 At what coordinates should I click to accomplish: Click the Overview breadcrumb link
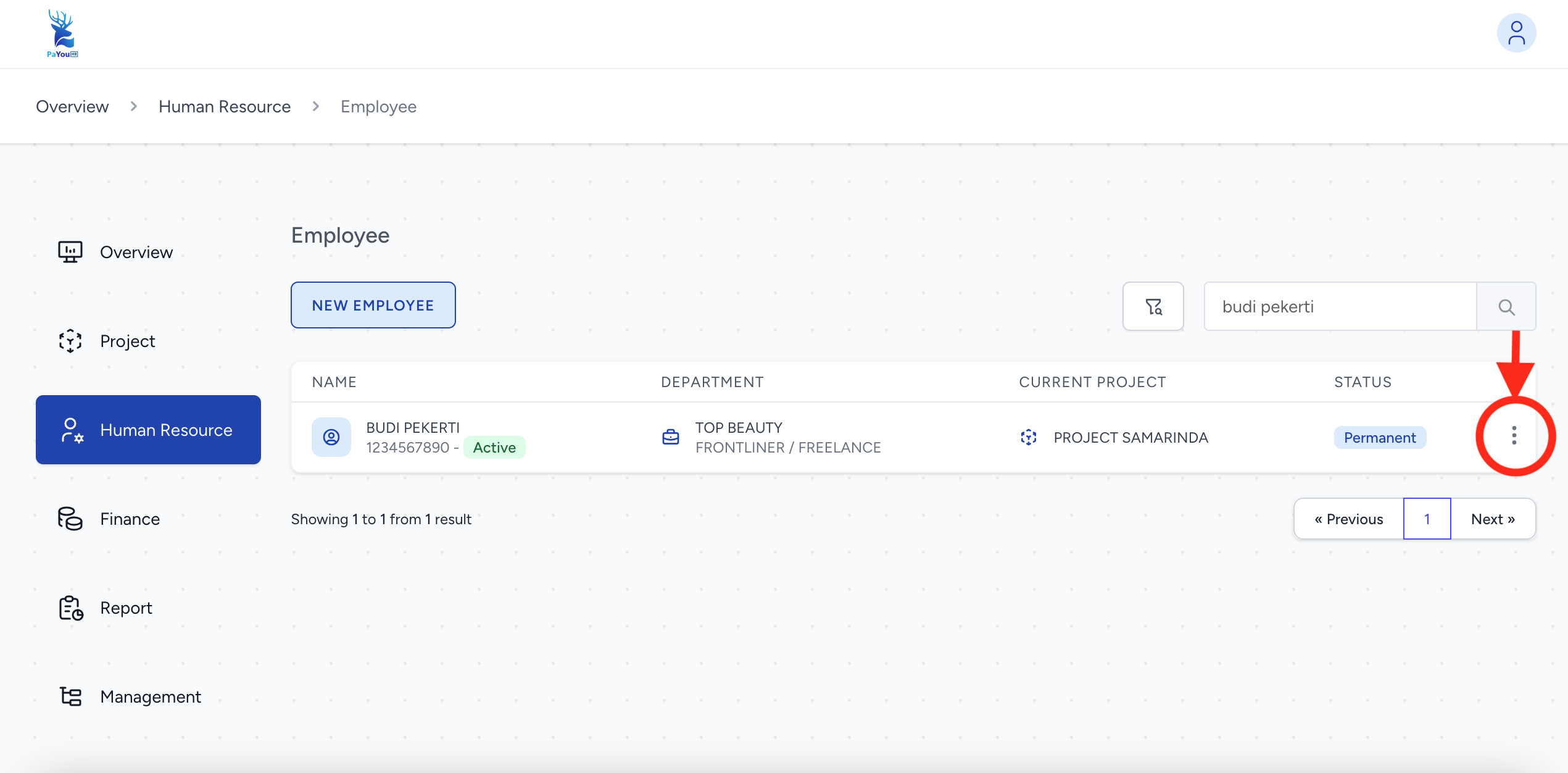[72, 107]
